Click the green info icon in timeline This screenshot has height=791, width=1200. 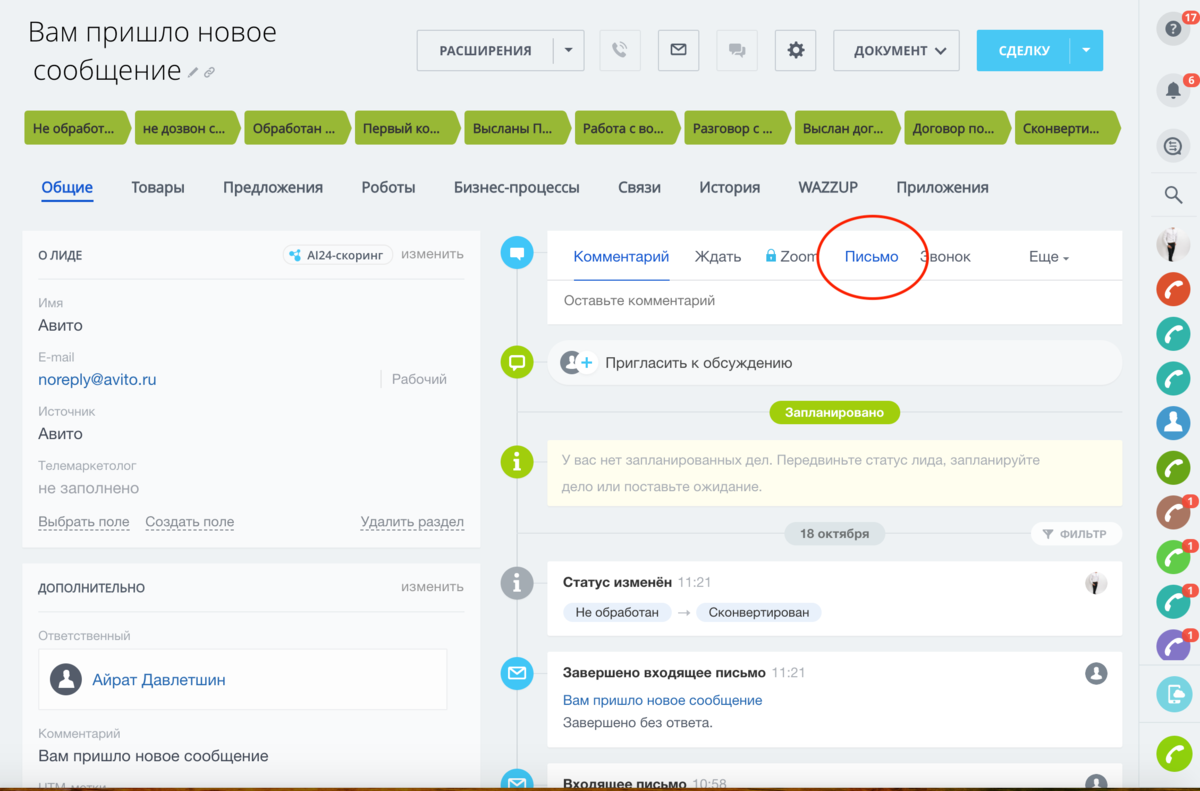(x=517, y=462)
